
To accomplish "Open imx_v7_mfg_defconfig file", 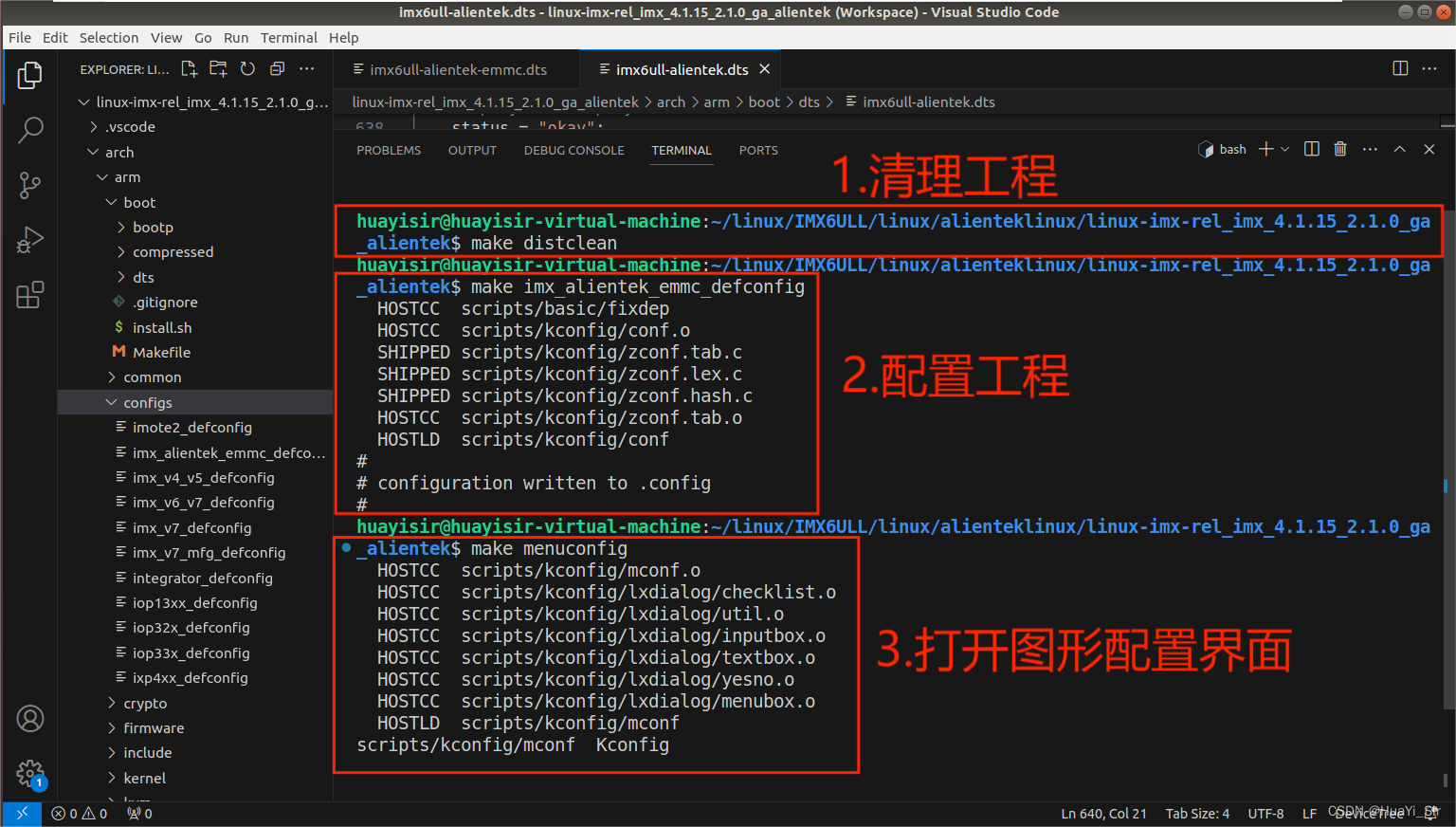I will pos(195,552).
